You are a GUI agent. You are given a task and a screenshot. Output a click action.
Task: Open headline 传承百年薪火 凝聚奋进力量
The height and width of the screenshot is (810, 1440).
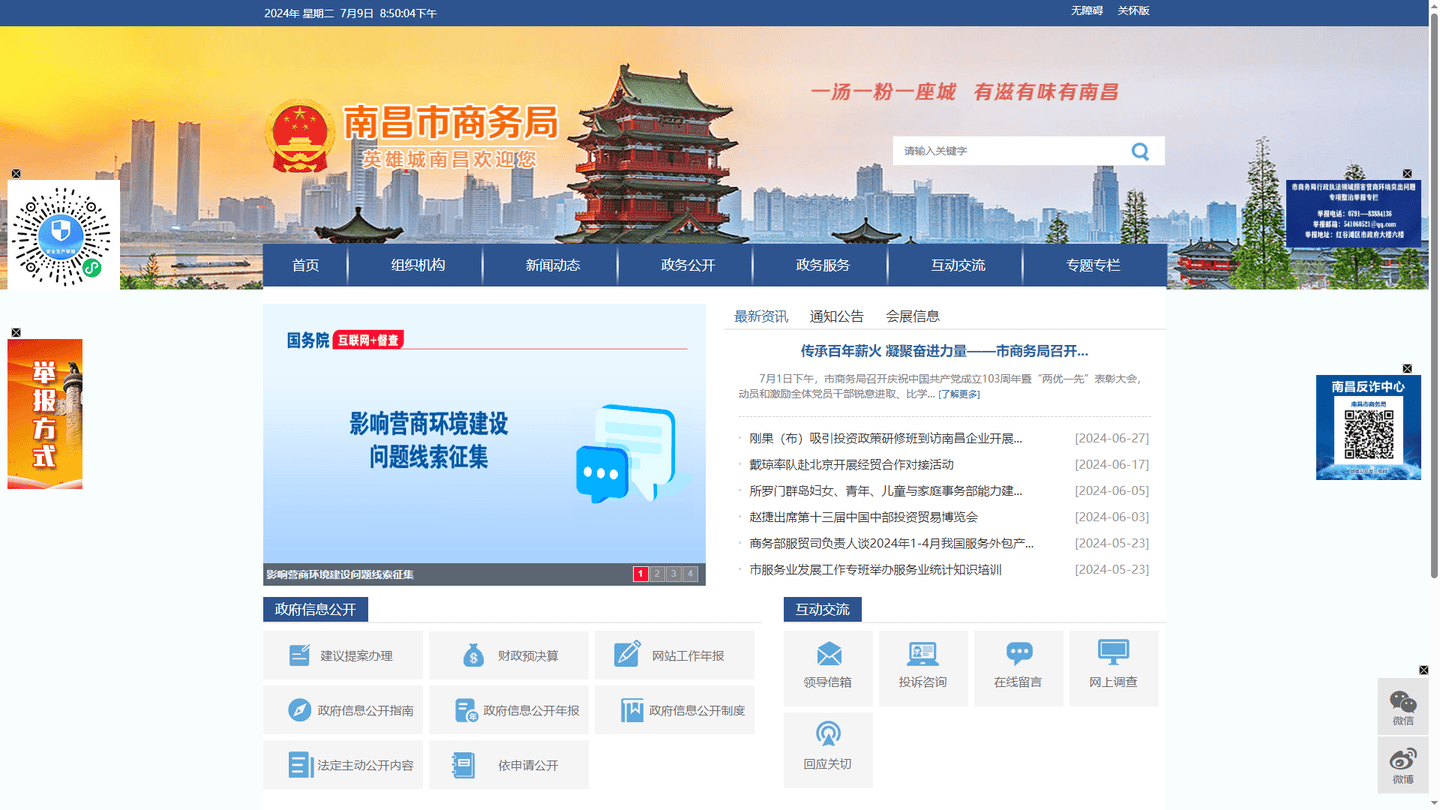click(944, 351)
